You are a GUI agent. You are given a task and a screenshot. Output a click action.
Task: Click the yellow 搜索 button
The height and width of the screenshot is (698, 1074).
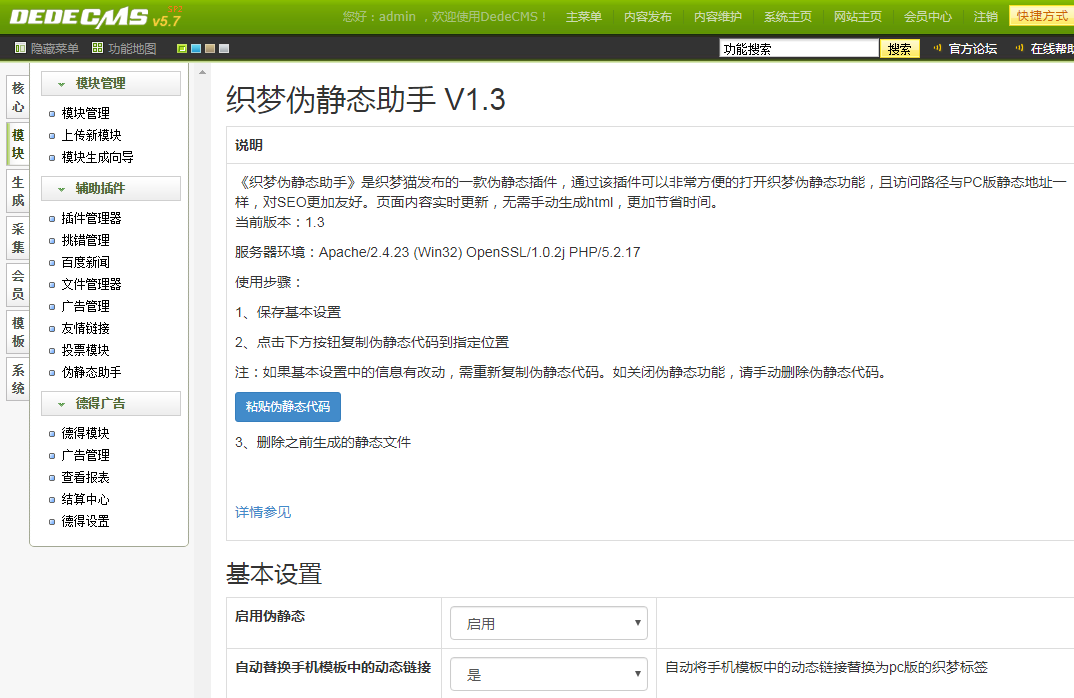[x=899, y=49]
